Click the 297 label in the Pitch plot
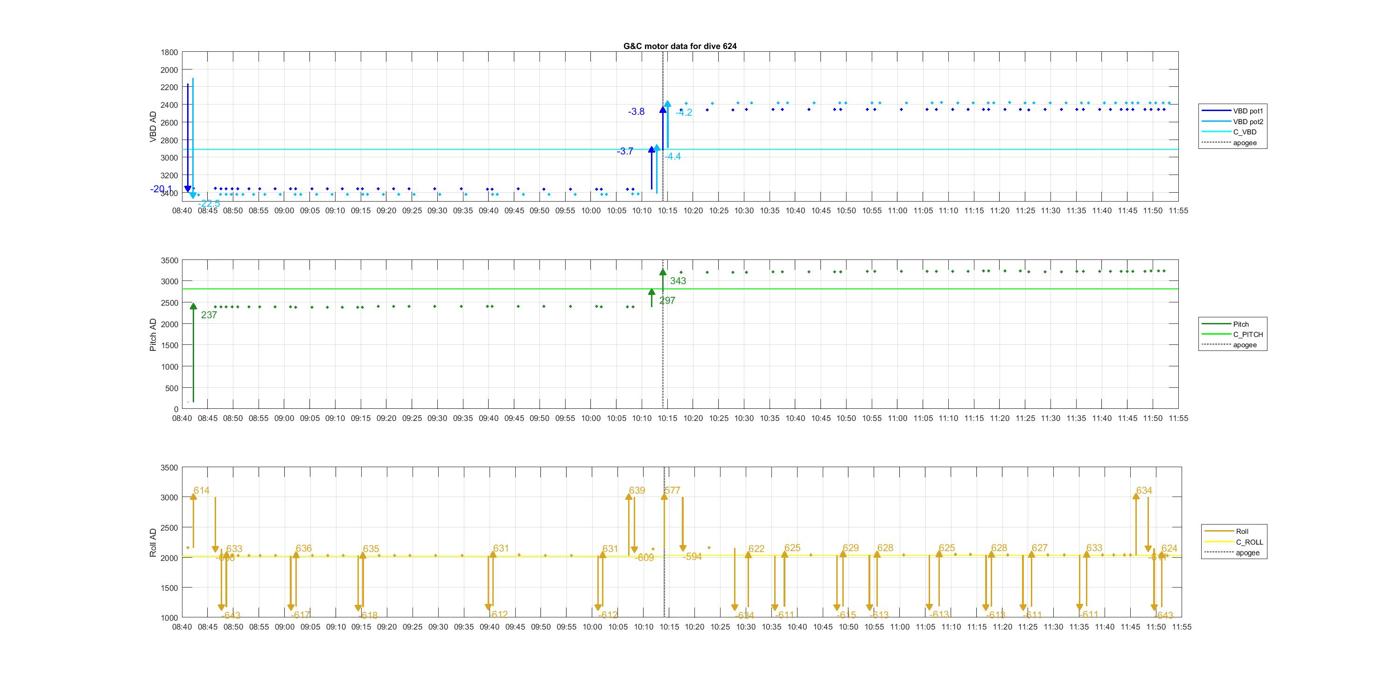Viewport: 1400px width, 693px height. click(667, 300)
